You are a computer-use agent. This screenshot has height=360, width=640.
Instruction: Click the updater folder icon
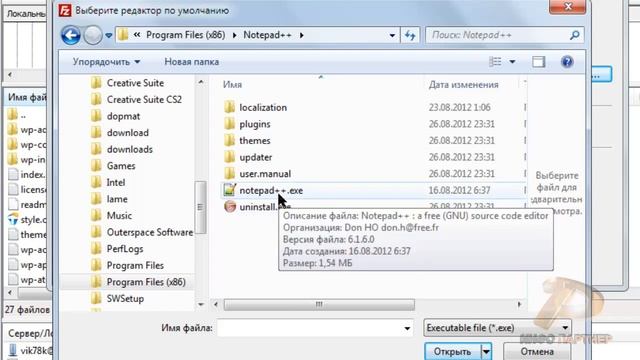230,157
